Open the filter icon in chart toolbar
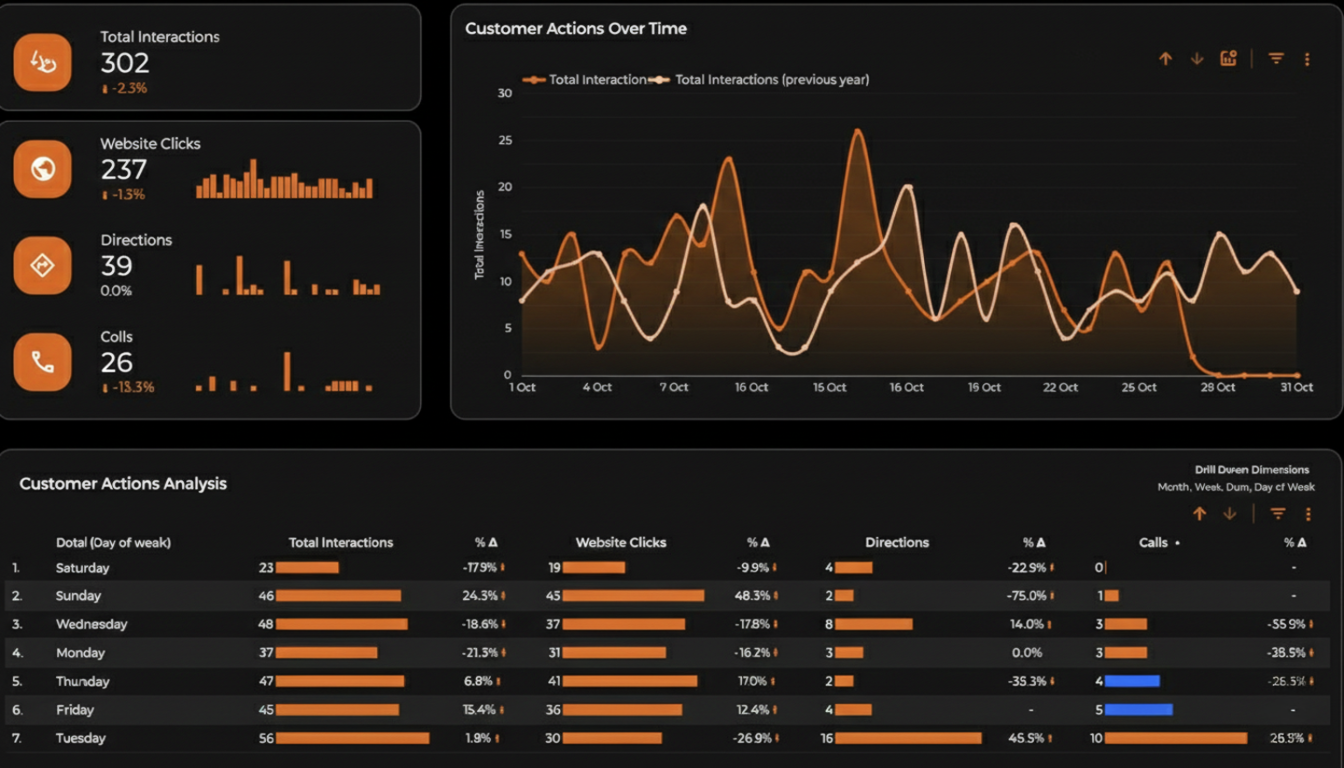 [x=1276, y=59]
